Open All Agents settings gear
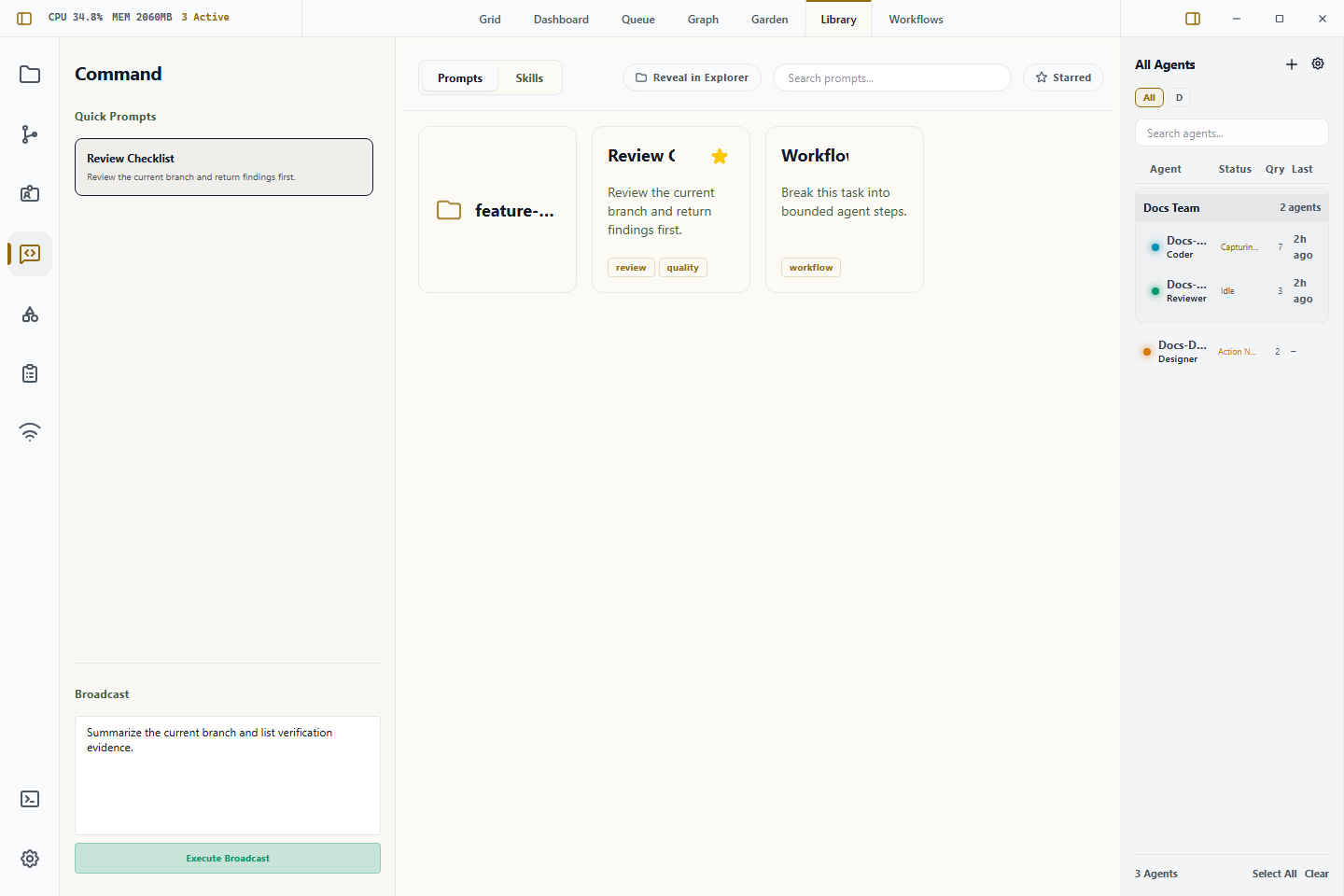Screen dimensions: 1344x896 point(1318,63)
